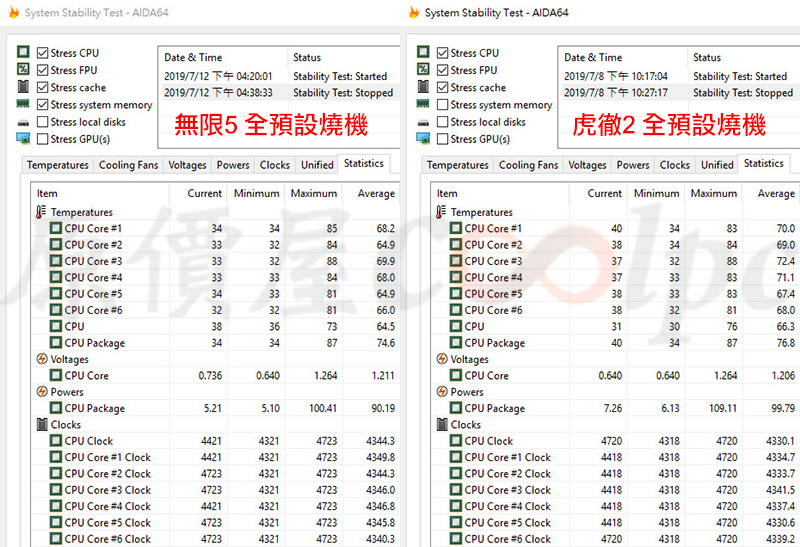The height and width of the screenshot is (547, 800).
Task: Open Temperatures tab in left window
Action: click(x=57, y=165)
